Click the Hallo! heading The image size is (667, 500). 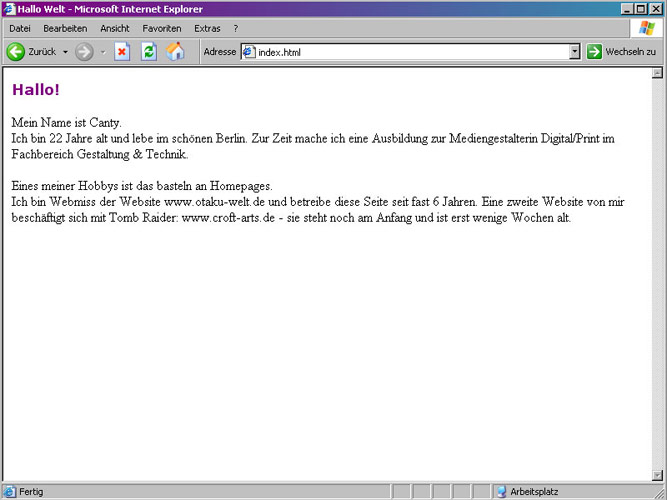coord(36,90)
